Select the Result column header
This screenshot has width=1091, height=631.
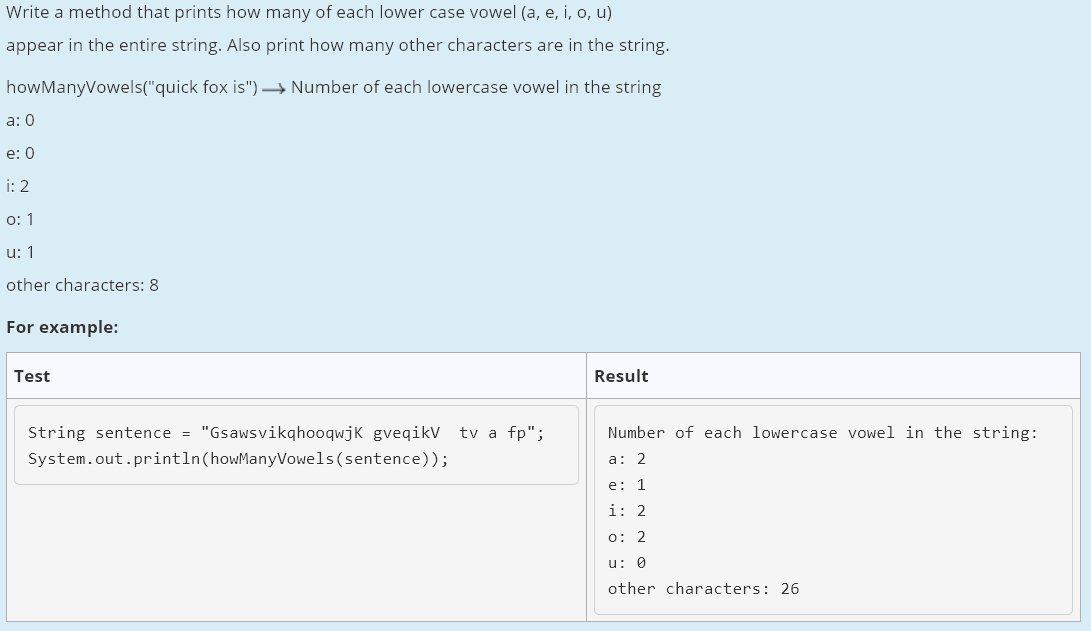tap(621, 376)
